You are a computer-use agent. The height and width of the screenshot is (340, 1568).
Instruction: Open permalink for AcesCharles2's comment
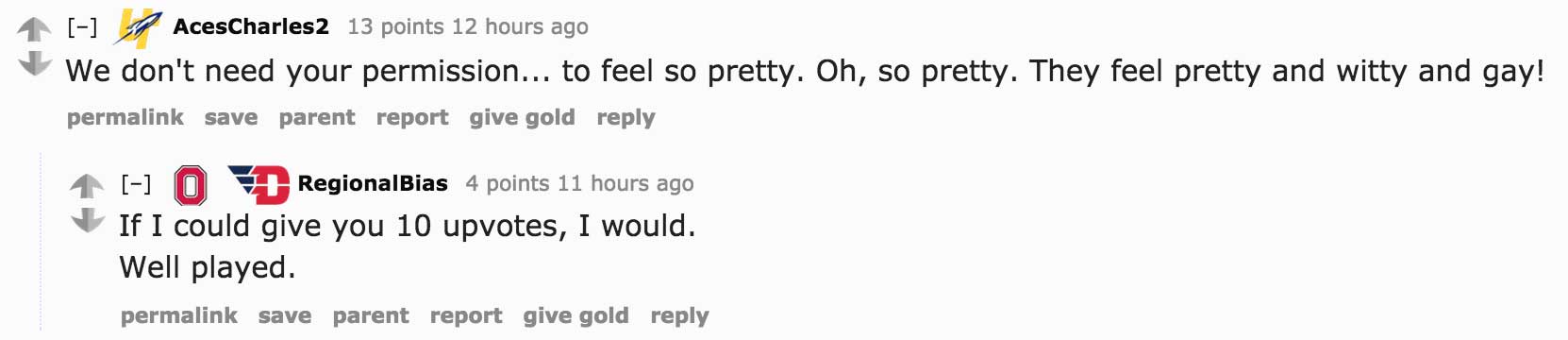(125, 118)
